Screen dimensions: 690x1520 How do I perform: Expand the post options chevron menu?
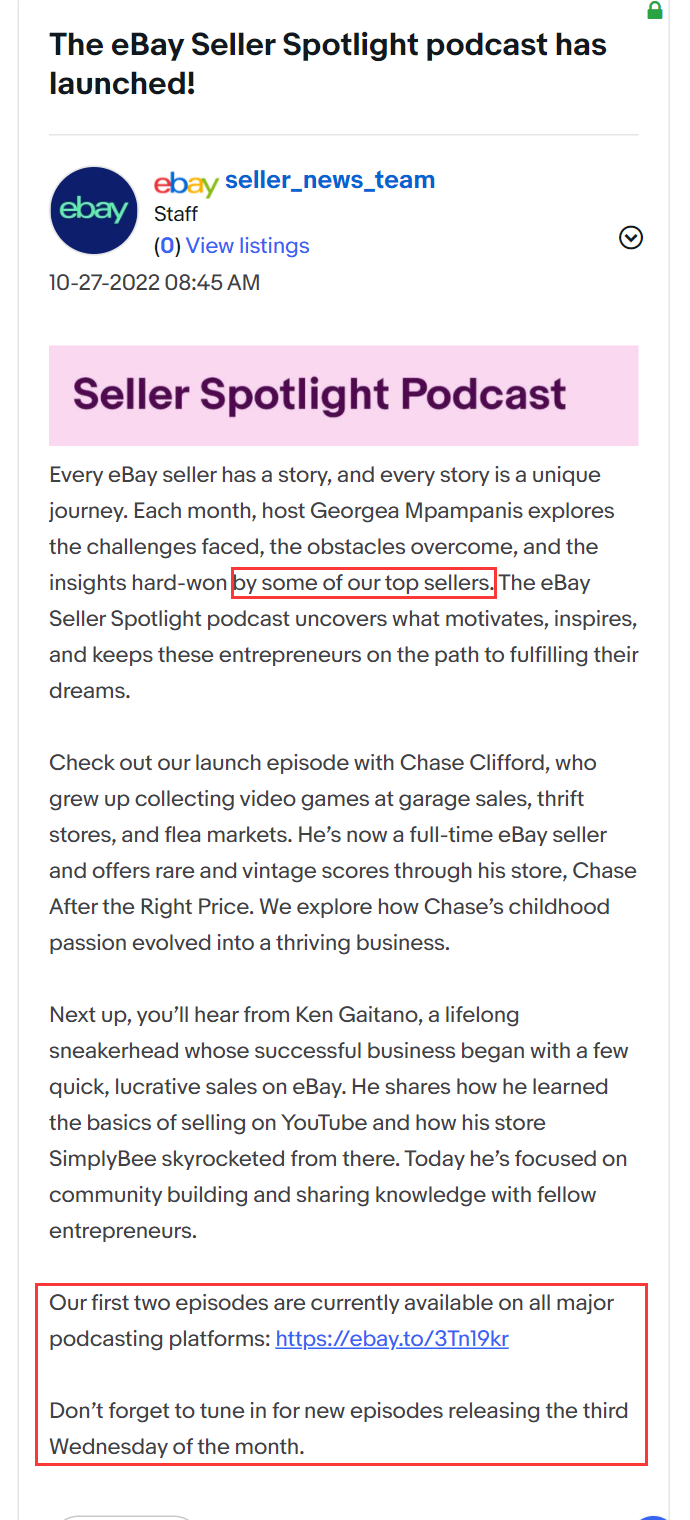pyautogui.click(x=631, y=238)
